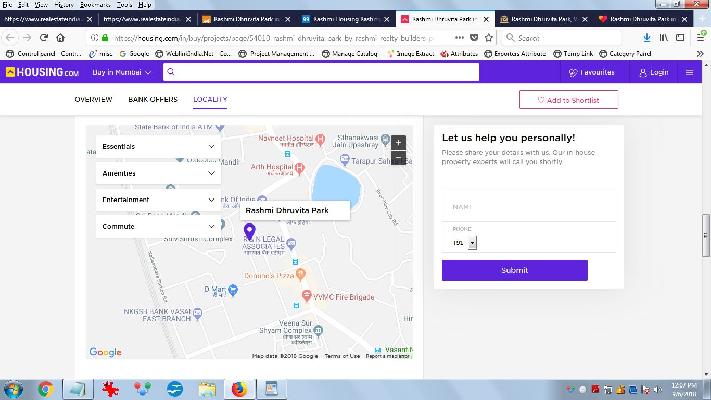Open the Downloads arrow icon
The height and width of the screenshot is (400, 711).
click(x=647, y=38)
